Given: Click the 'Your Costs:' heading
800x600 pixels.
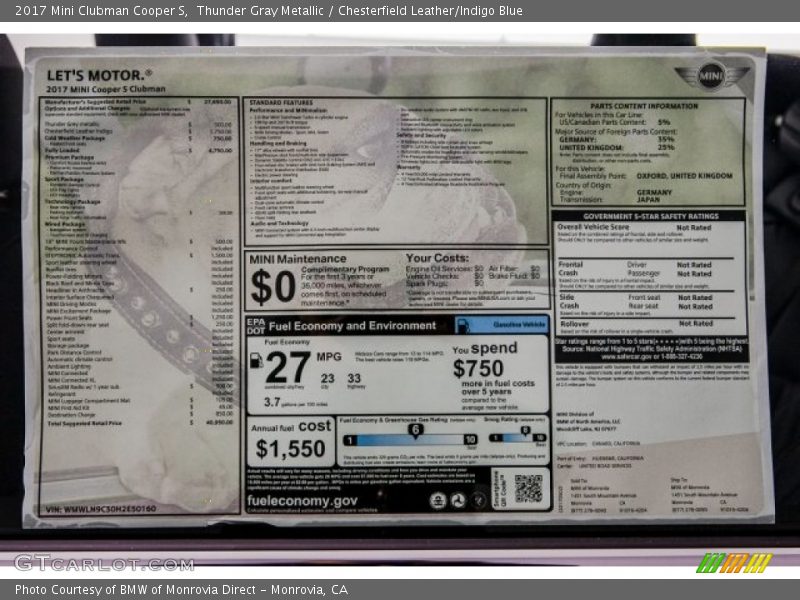Looking at the screenshot, I should (437, 258).
